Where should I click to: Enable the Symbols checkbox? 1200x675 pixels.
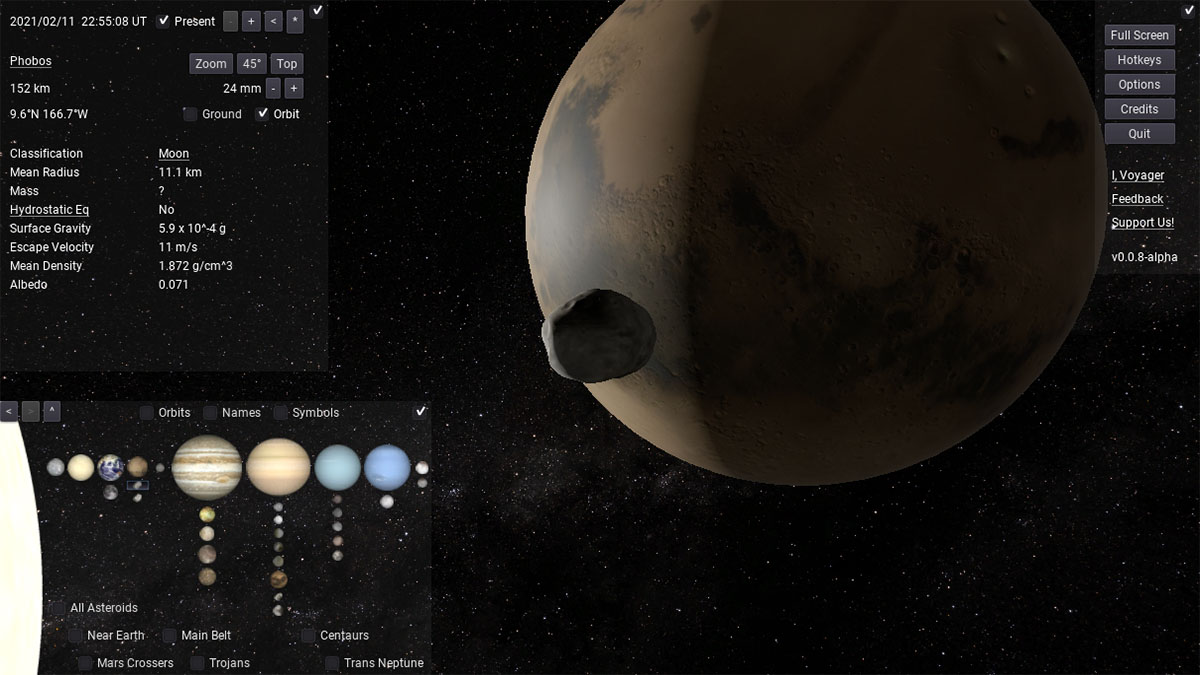click(281, 413)
